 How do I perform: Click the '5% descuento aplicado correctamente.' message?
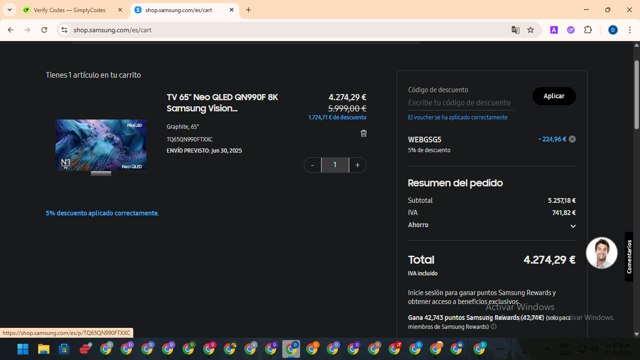(102, 213)
